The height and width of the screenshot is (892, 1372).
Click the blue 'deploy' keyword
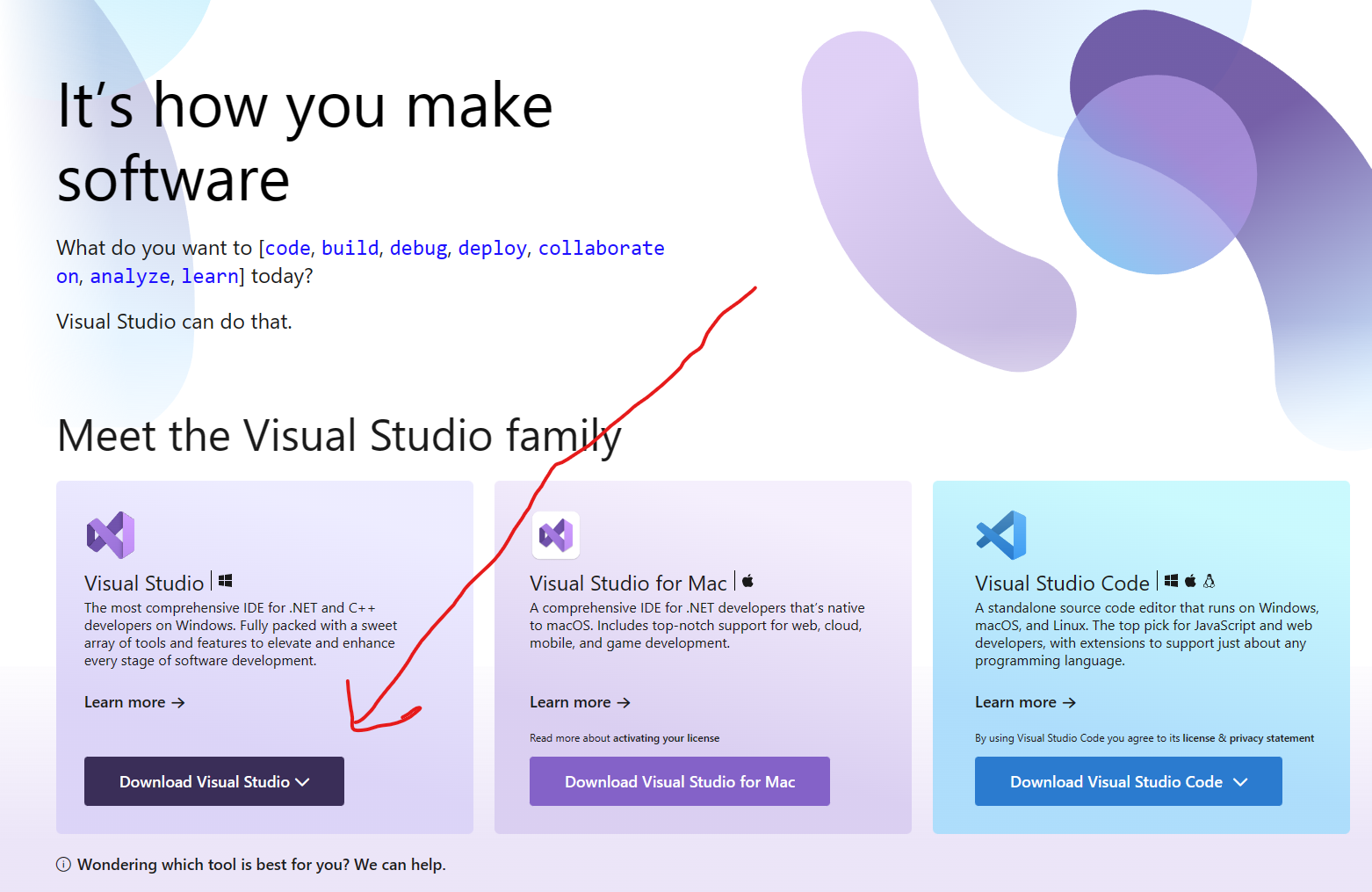(x=493, y=248)
